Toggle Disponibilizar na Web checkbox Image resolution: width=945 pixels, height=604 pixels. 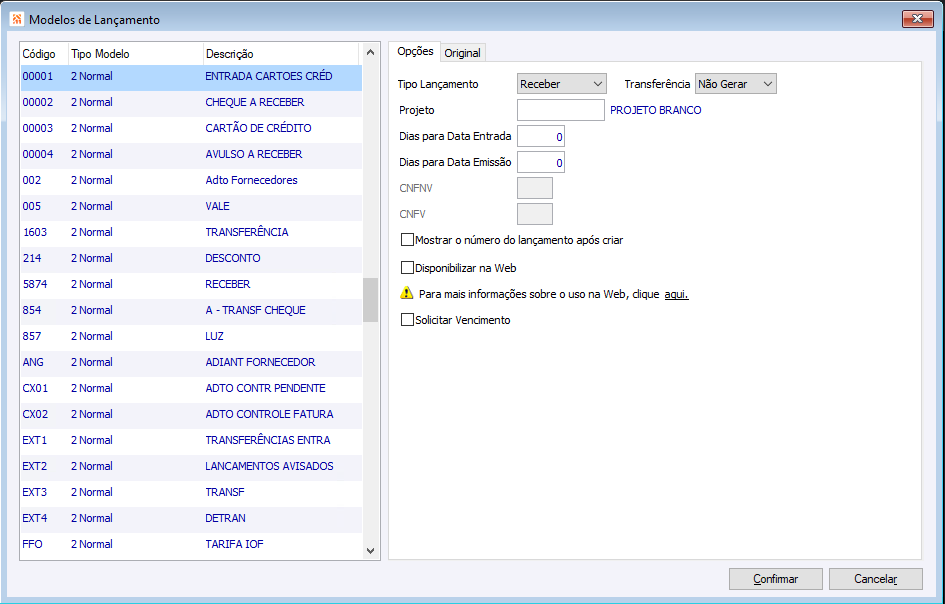tap(407, 268)
